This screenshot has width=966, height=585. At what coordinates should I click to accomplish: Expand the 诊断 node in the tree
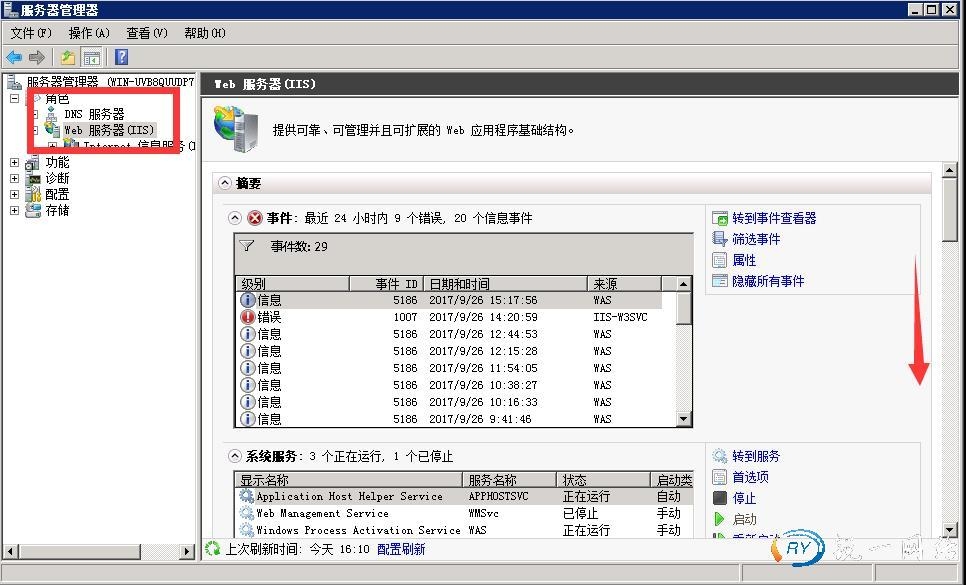[x=14, y=178]
